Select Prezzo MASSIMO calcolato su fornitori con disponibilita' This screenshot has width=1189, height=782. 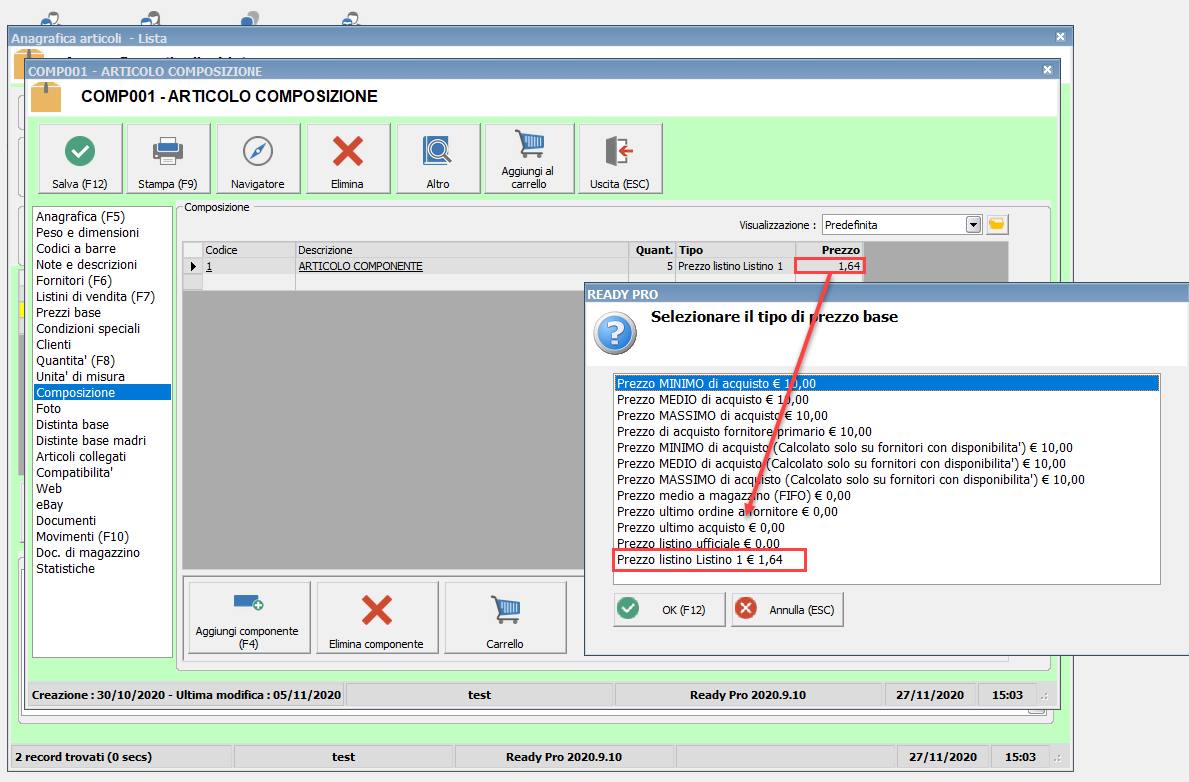(886, 479)
